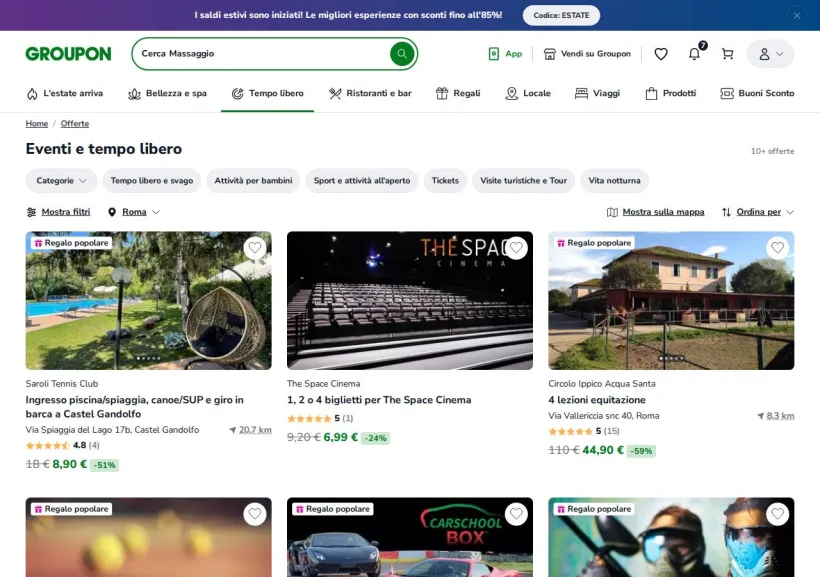820x577 pixels.
Task: Open the Roma location dropdown
Action: coord(134,212)
